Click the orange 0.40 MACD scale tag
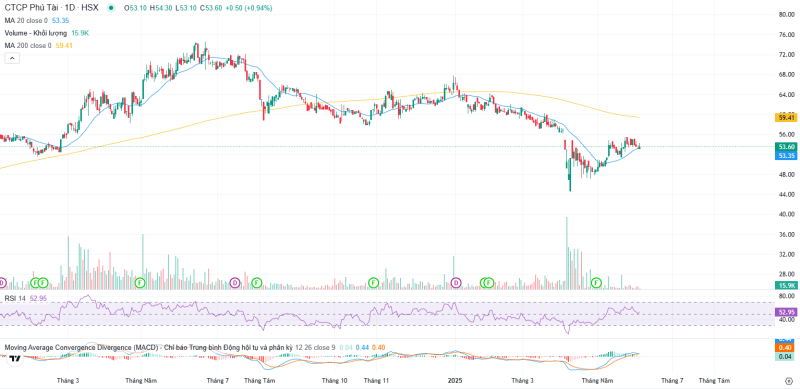This screenshot has width=800, height=389. [786, 348]
